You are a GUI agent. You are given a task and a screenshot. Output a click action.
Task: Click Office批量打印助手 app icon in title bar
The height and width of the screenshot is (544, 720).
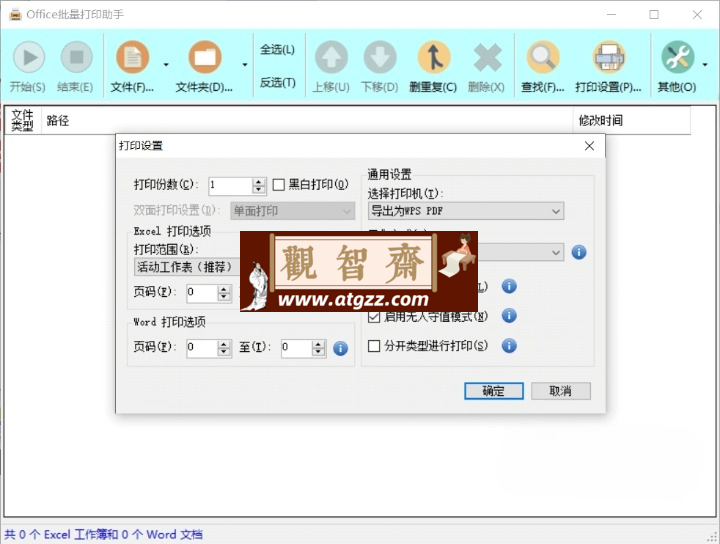point(15,15)
